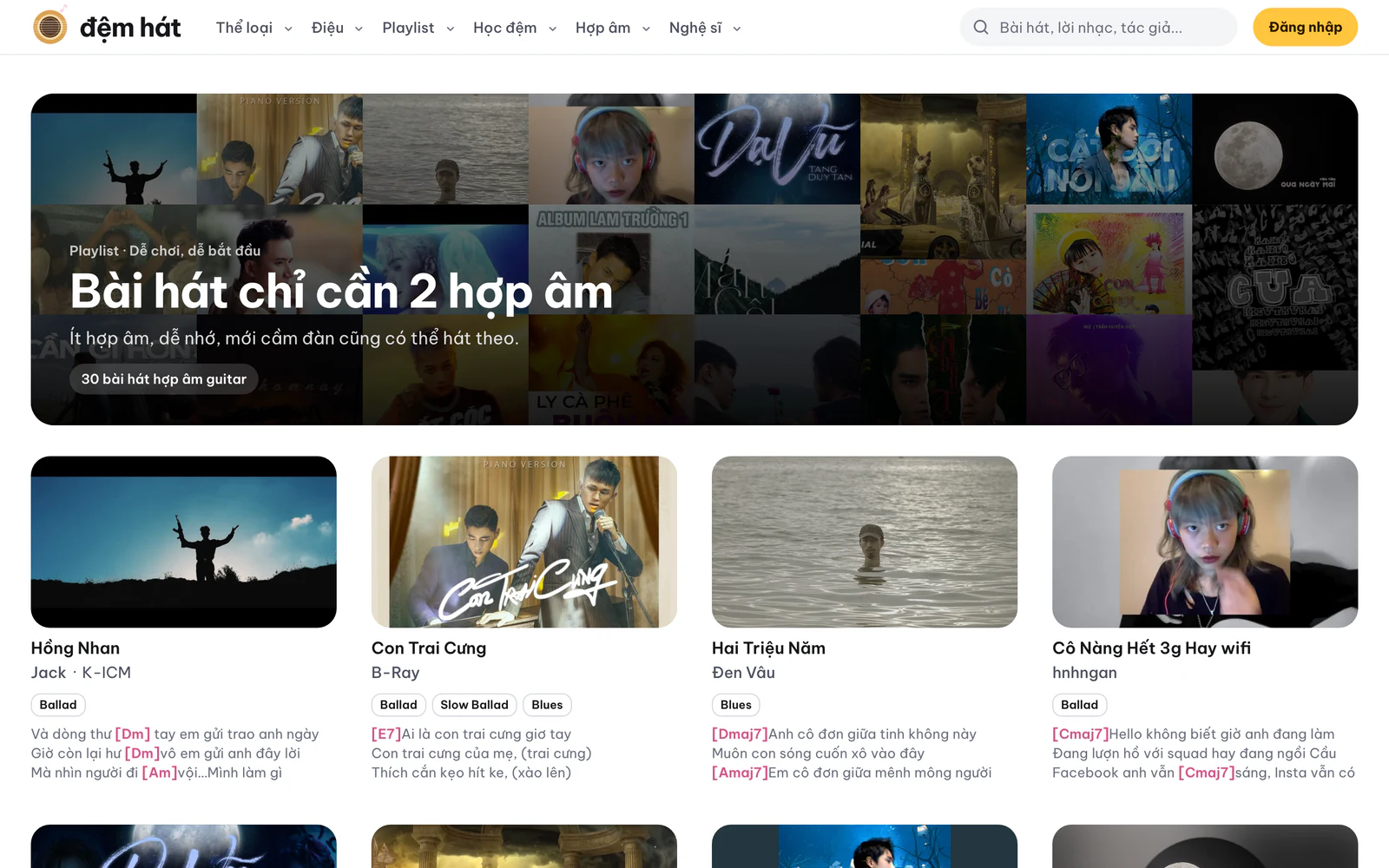The height and width of the screenshot is (868, 1389).
Task: Open the Playlist dropdown menu
Action: click(x=418, y=28)
